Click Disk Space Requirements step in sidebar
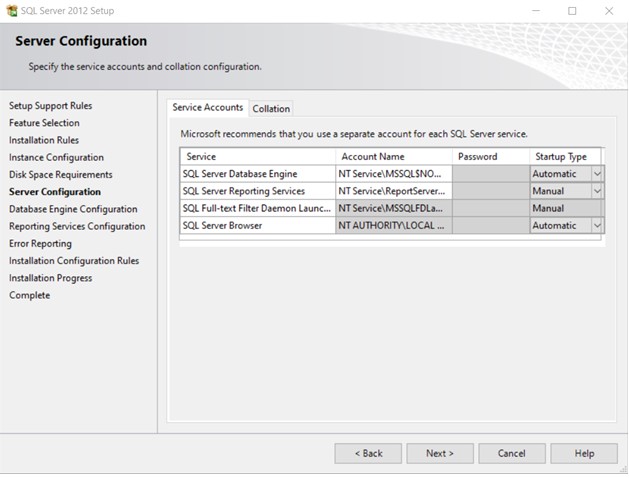The image size is (629, 478). click(61, 175)
